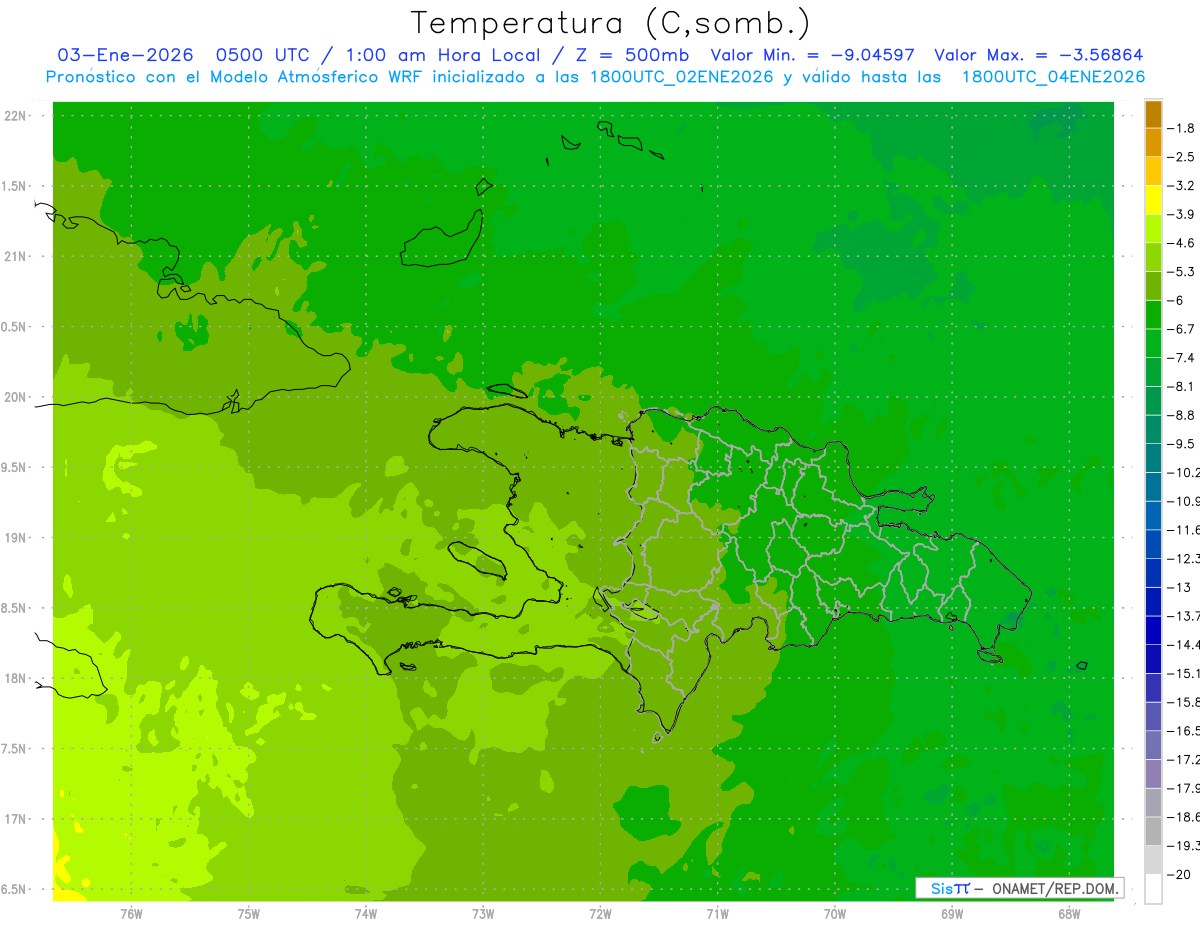
Task: Click the '21N' latitude axis label
Action: (x=16, y=256)
